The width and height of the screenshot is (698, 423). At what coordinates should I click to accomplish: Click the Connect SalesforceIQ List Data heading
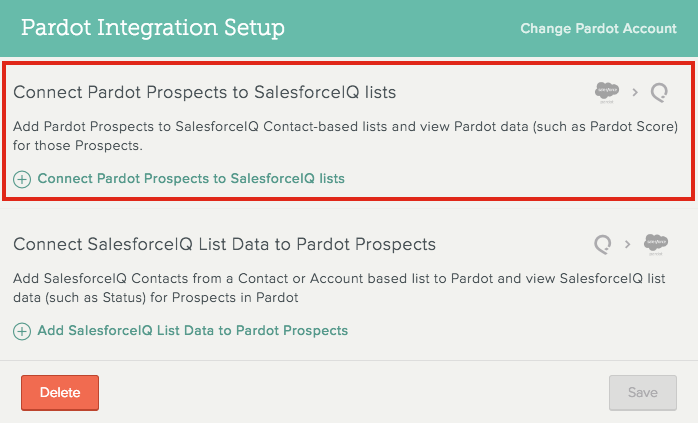pos(224,244)
